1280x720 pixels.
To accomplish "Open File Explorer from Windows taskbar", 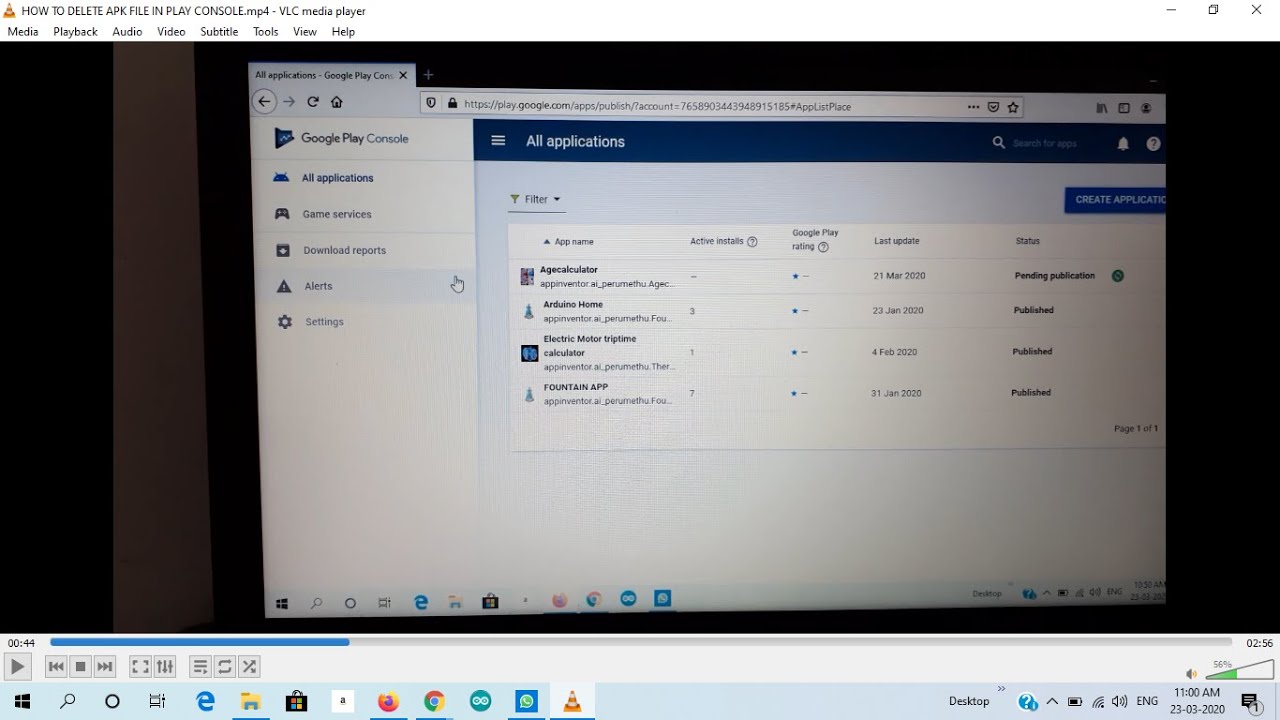I will tap(250, 701).
